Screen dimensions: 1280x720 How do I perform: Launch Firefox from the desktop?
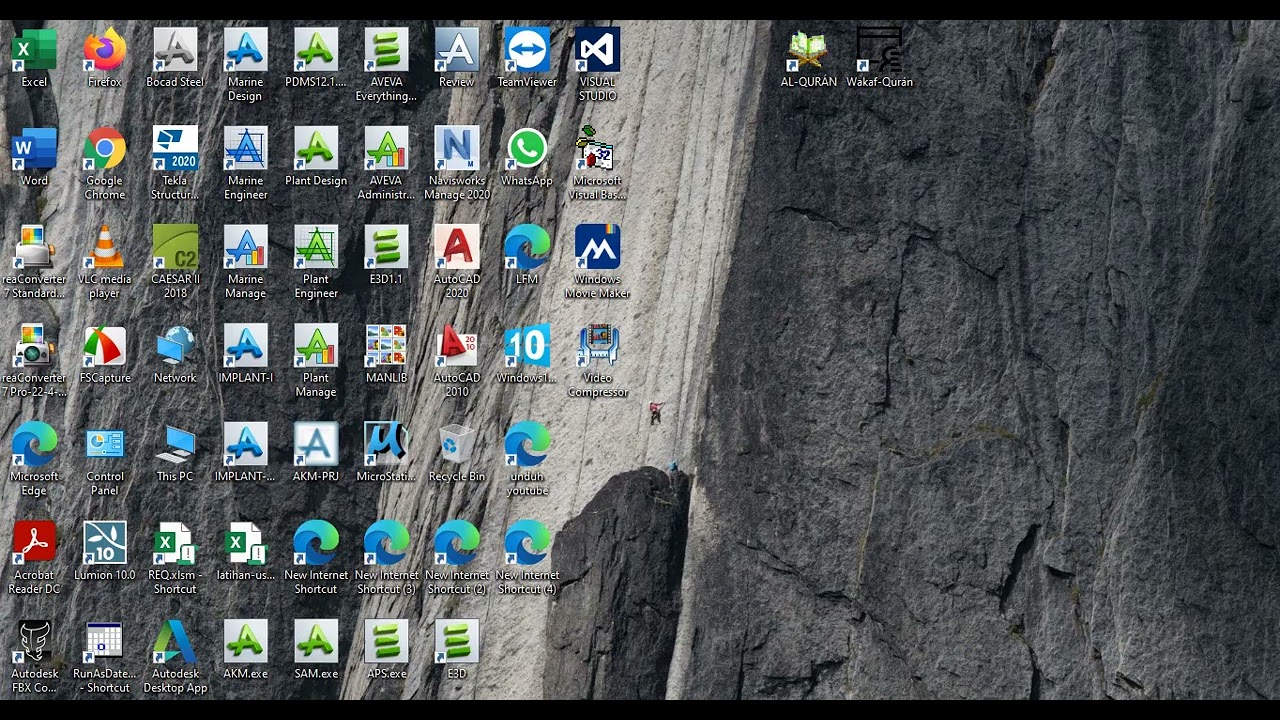105,50
